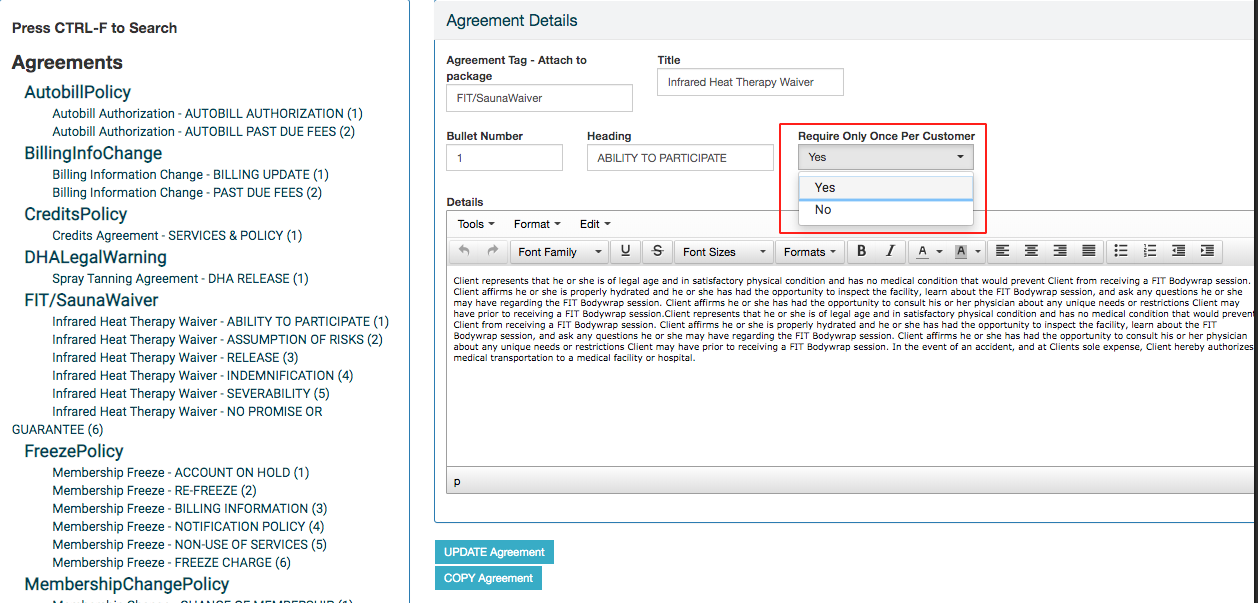The image size is (1258, 603).
Task: Open Membership Freeze - BILLING INFORMATION (3)
Action: coord(189,509)
